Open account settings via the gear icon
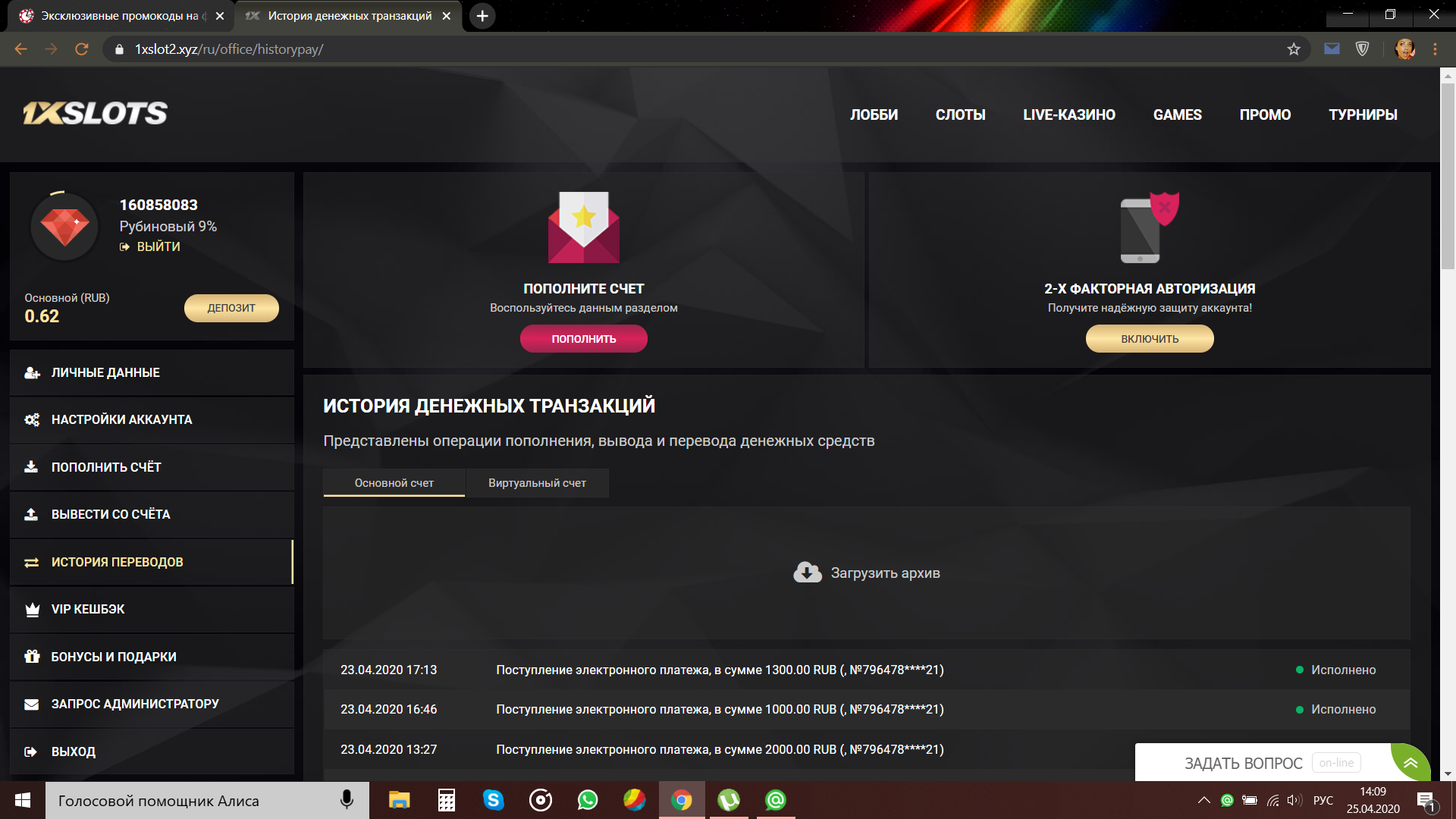1456x819 pixels. point(30,419)
